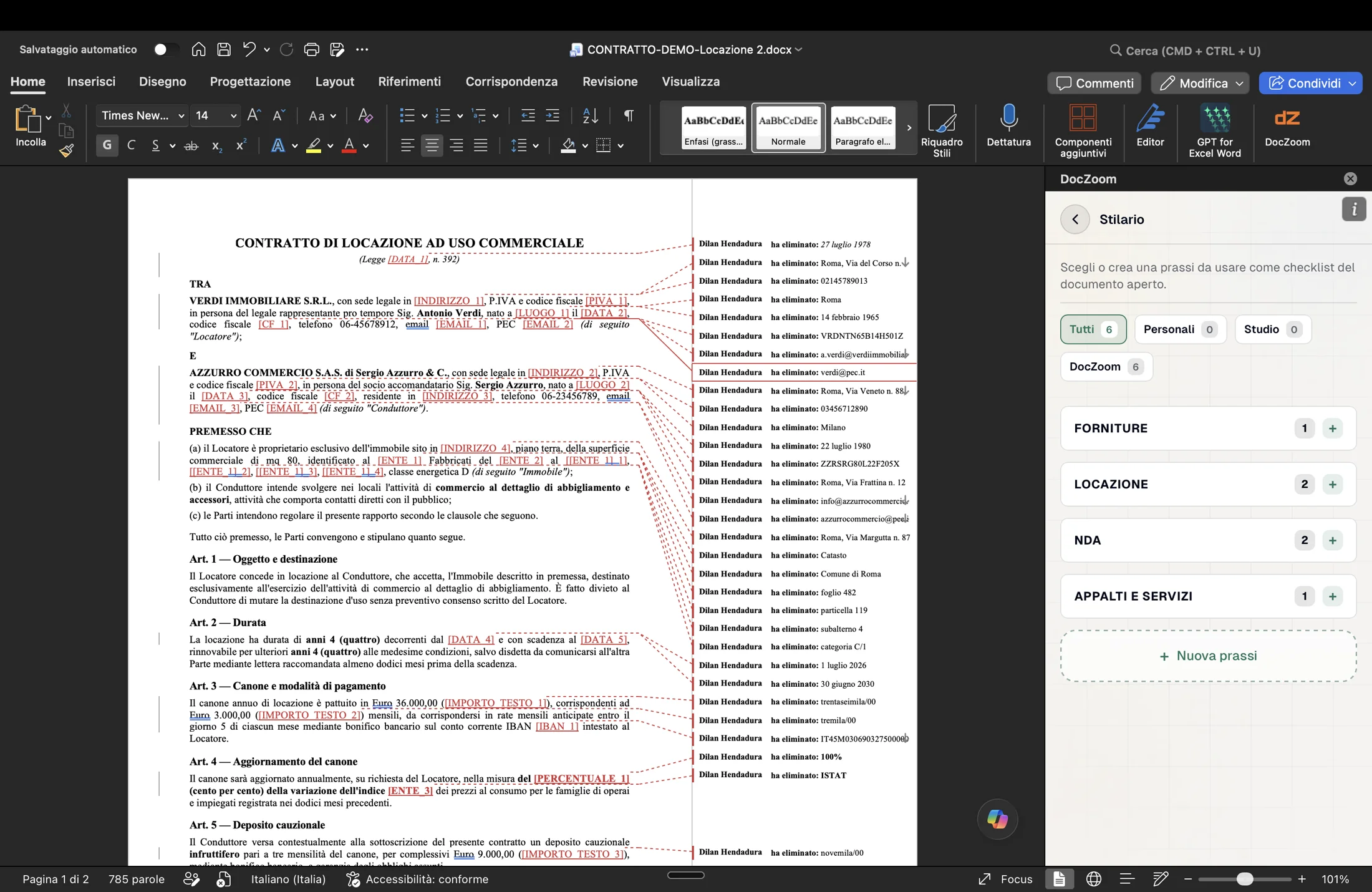This screenshot has height=892, width=1372.
Task: Save the document with floppy disk icon
Action: click(224, 50)
